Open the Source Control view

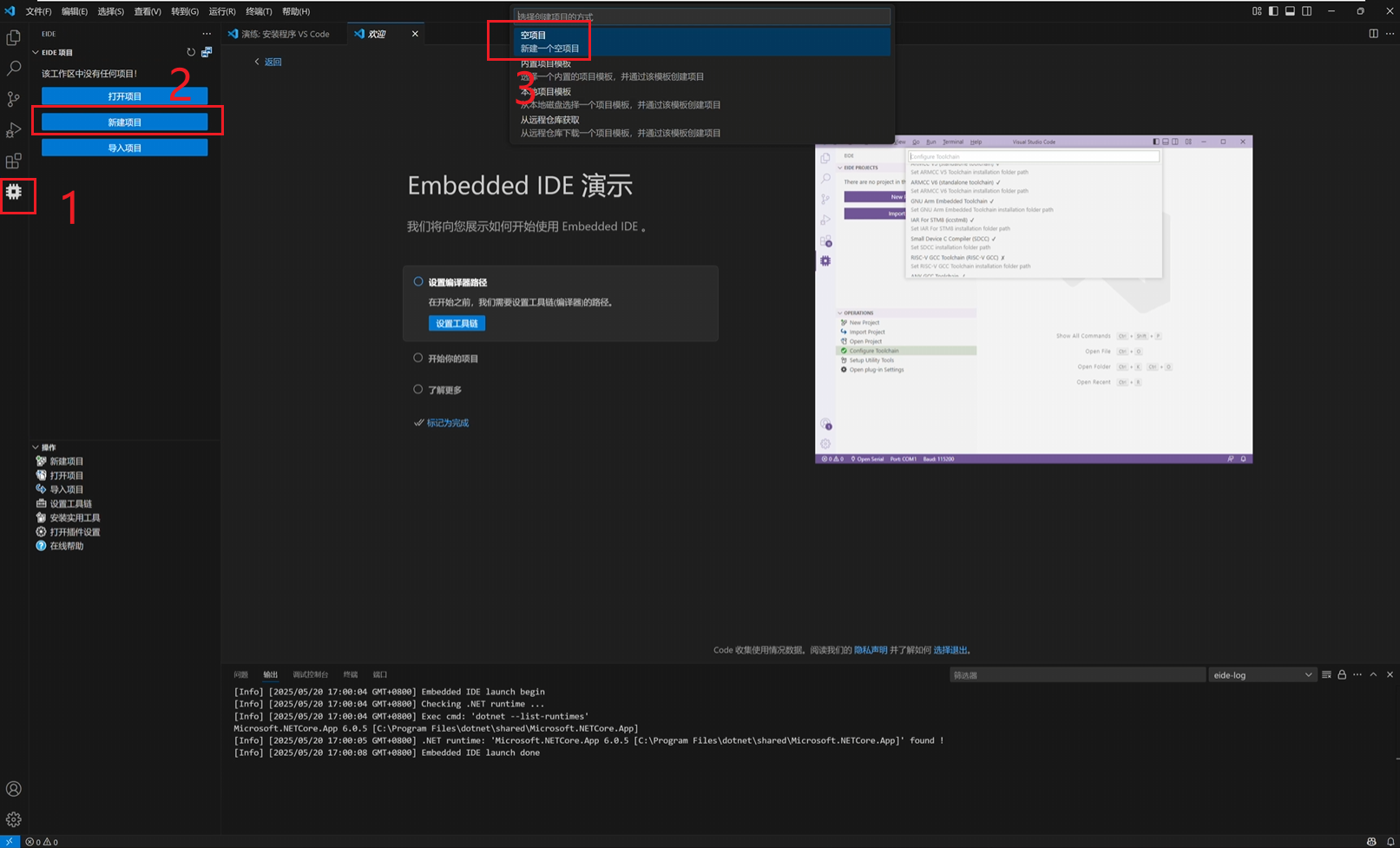pyautogui.click(x=14, y=99)
